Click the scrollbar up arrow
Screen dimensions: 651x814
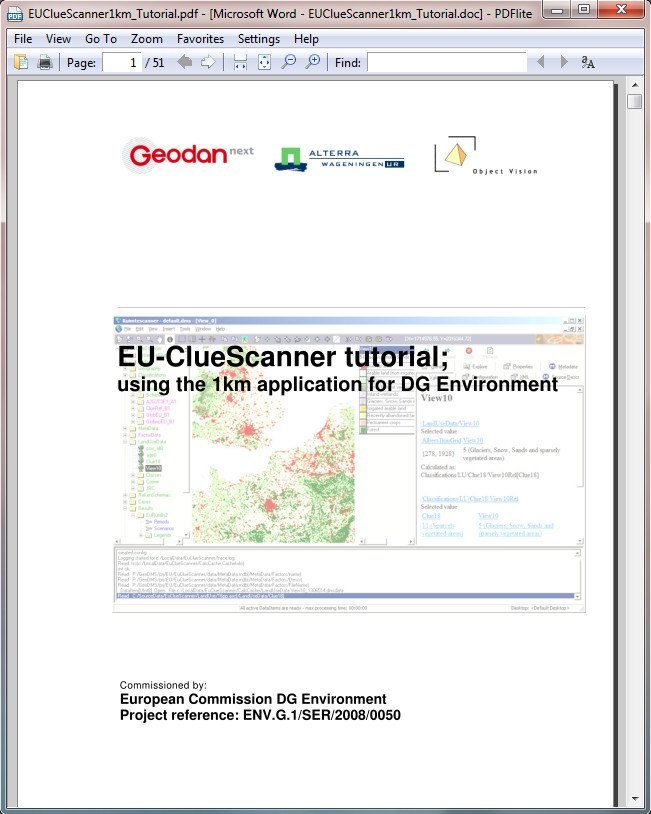(x=635, y=84)
